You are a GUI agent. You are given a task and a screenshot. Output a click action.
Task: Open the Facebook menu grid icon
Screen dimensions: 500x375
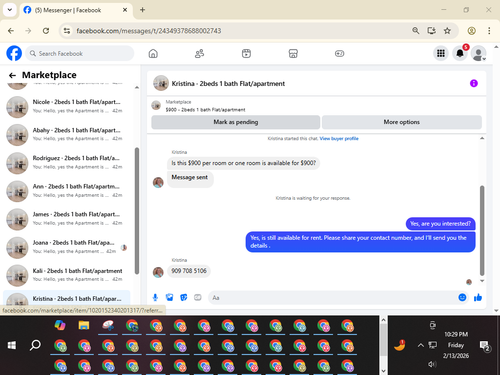[441, 53]
